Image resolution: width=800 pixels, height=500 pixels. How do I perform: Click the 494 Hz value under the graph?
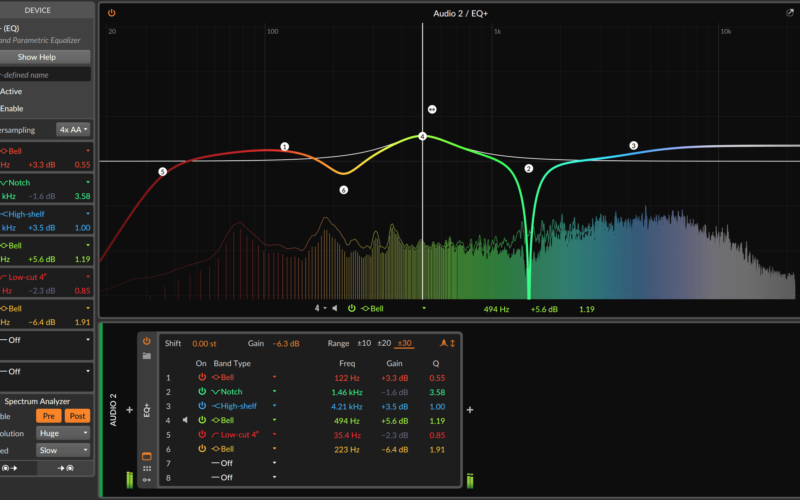point(496,309)
